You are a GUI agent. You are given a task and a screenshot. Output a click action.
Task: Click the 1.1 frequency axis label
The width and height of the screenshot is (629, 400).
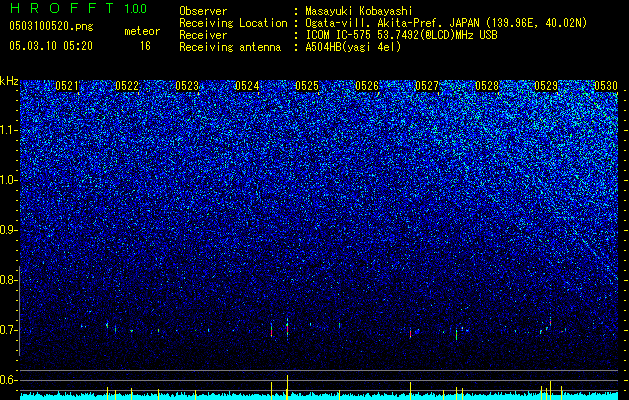(x=8, y=130)
